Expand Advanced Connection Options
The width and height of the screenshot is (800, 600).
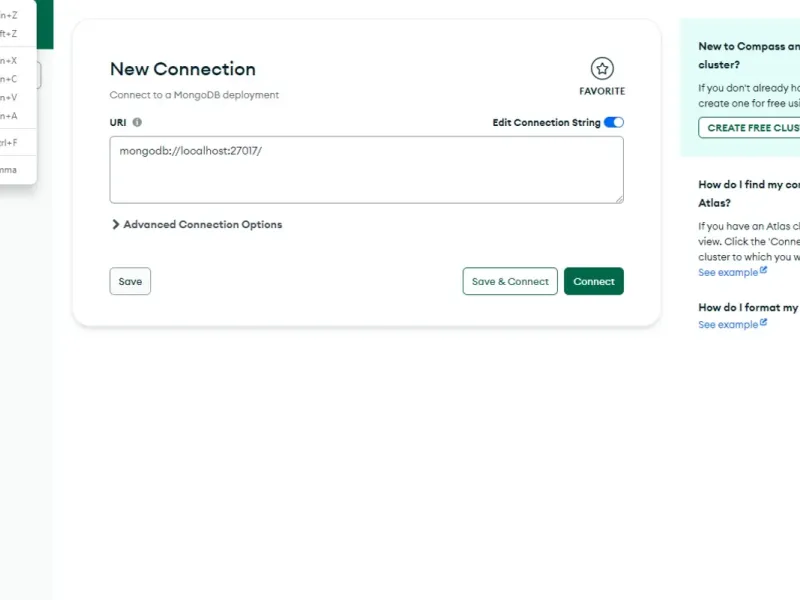(197, 225)
